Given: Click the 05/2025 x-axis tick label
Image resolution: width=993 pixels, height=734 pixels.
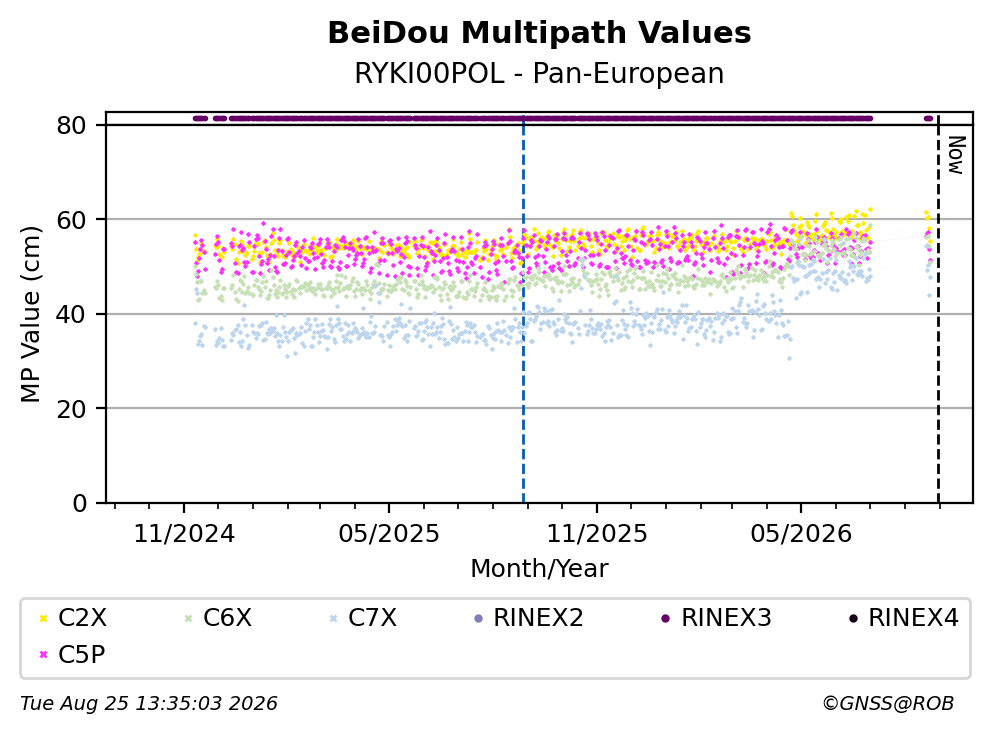Looking at the screenshot, I should tap(388, 535).
